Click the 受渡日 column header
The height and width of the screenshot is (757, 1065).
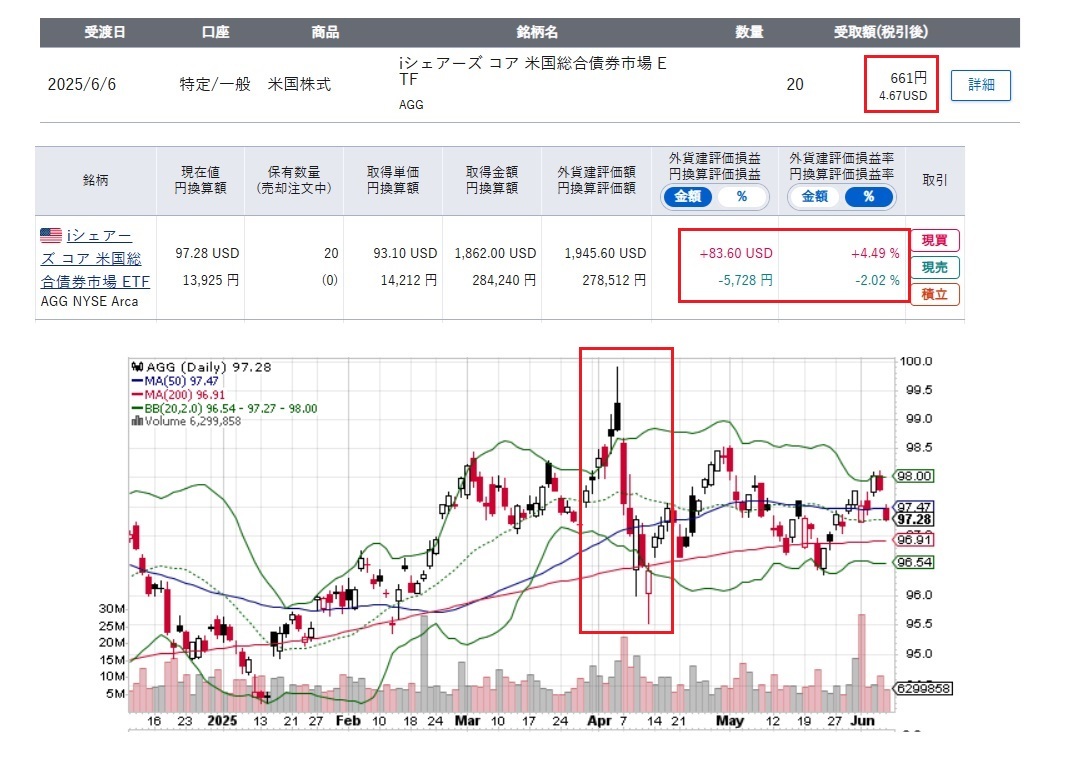tap(105, 32)
